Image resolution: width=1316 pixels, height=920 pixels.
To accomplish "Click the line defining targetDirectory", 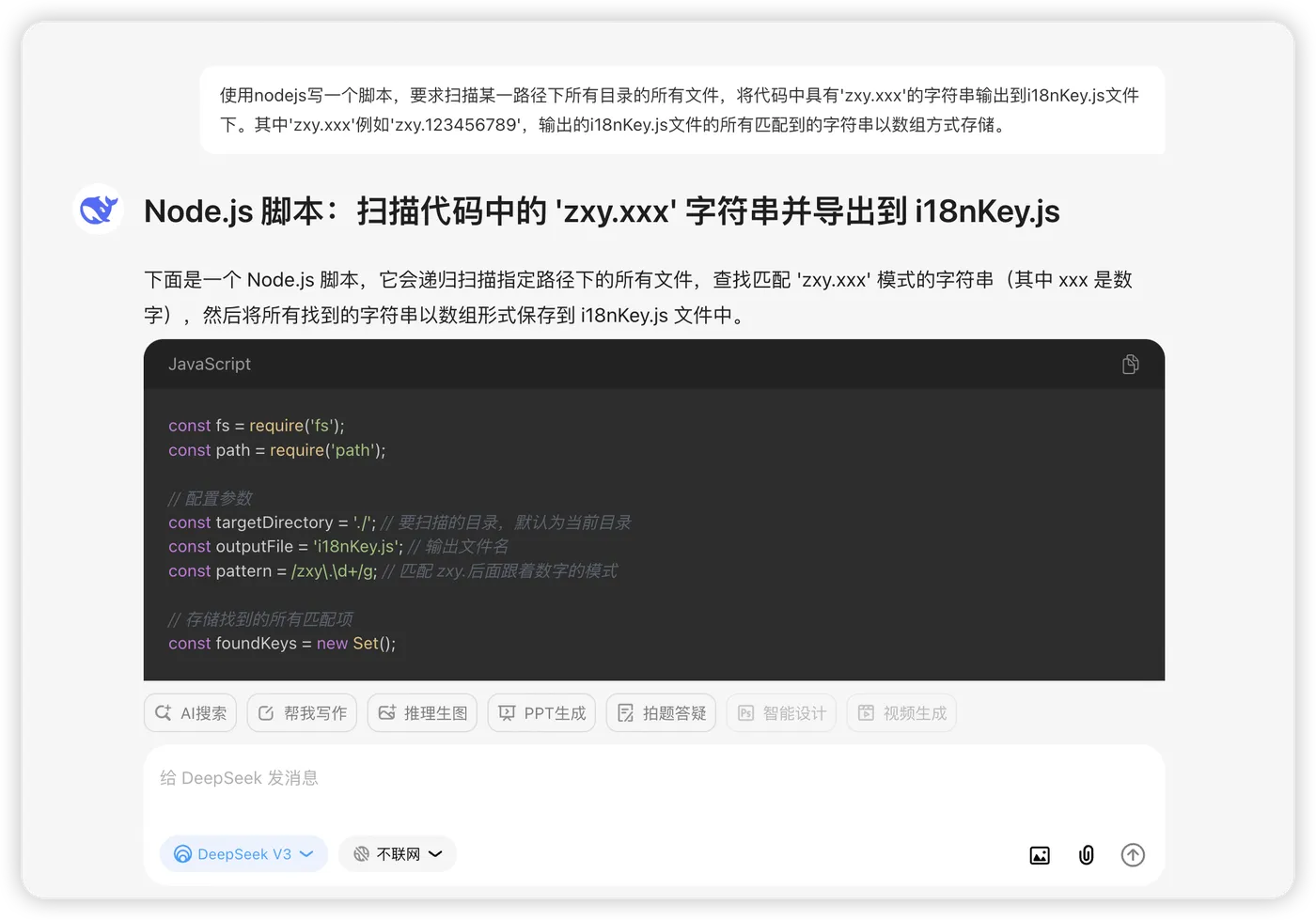I will tap(399, 522).
